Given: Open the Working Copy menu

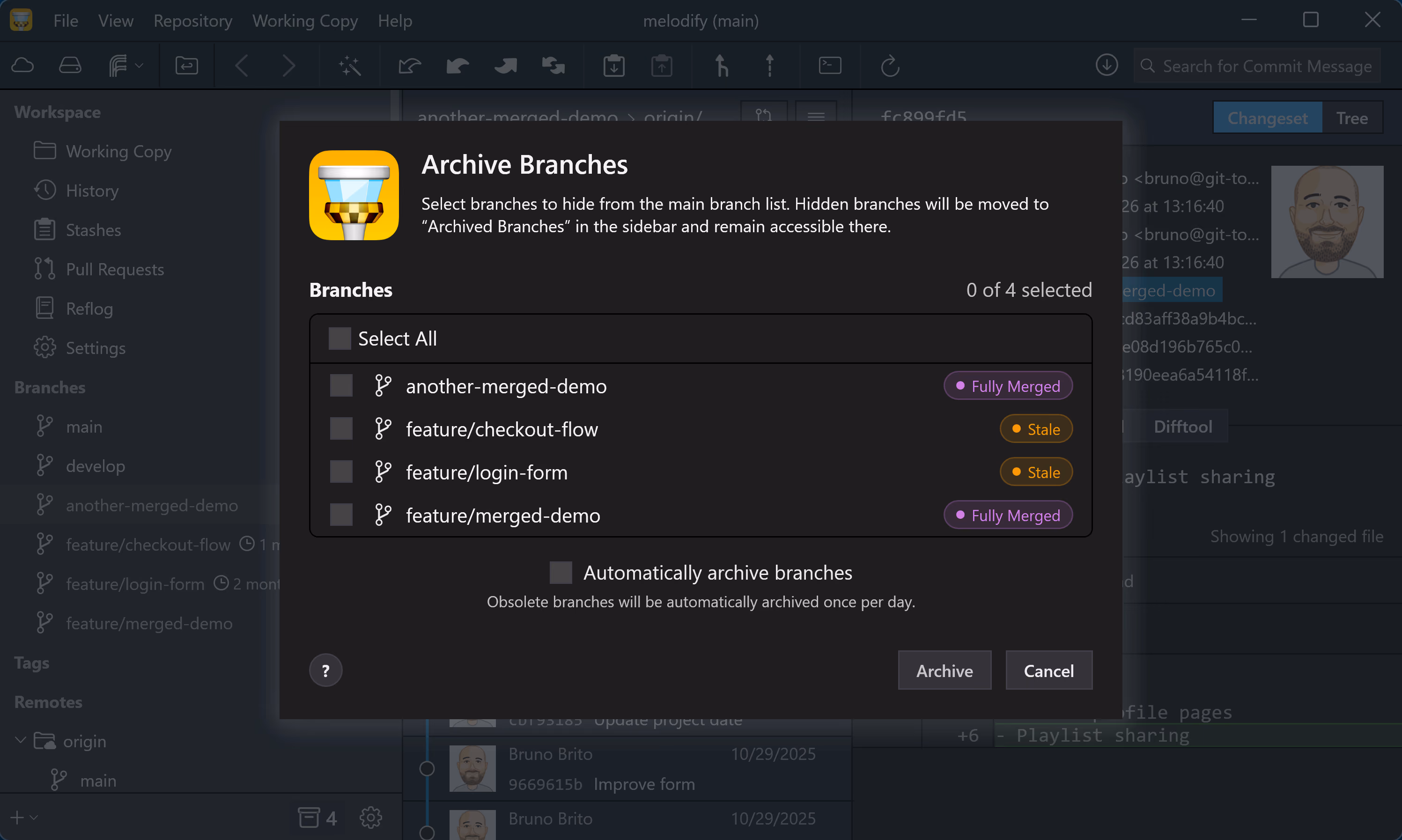Looking at the screenshot, I should pos(304,21).
